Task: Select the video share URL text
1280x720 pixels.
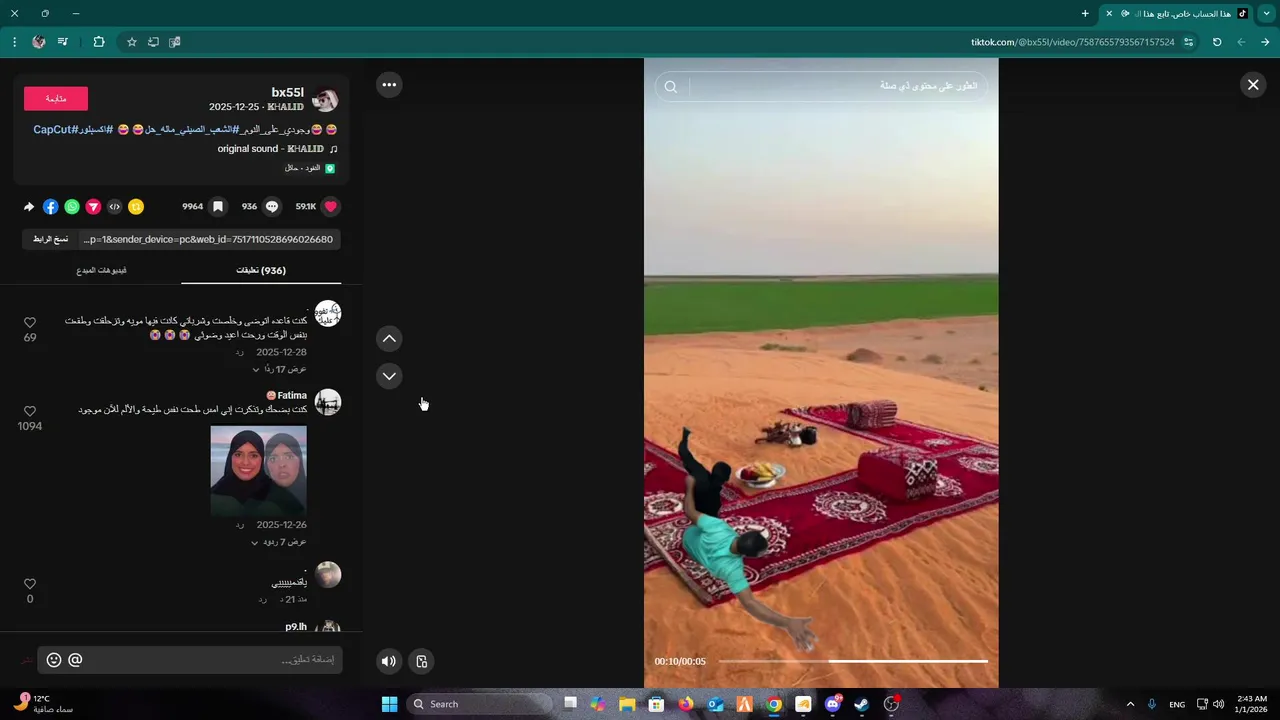Action: click(210, 239)
